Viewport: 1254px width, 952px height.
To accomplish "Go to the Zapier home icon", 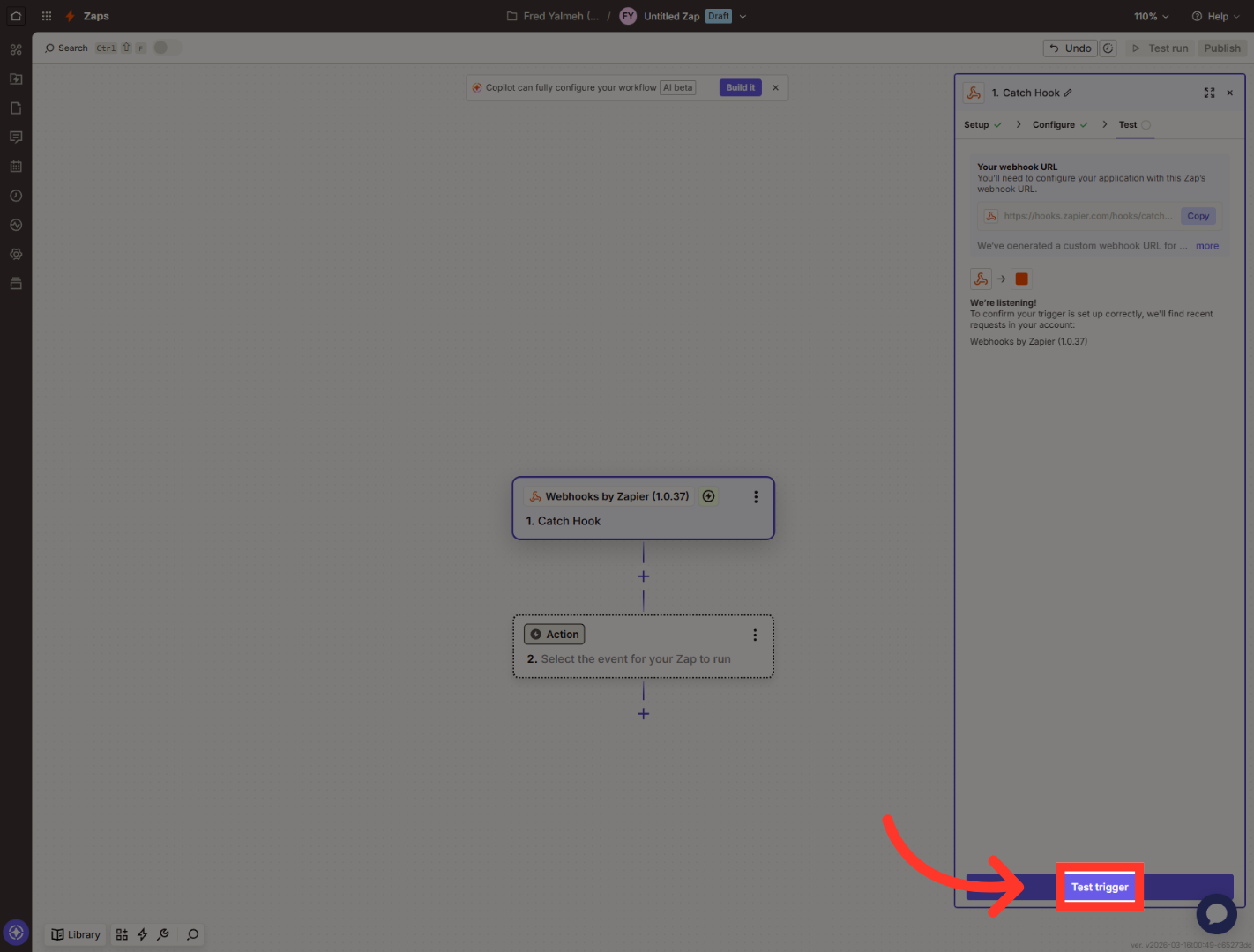I will point(16,16).
